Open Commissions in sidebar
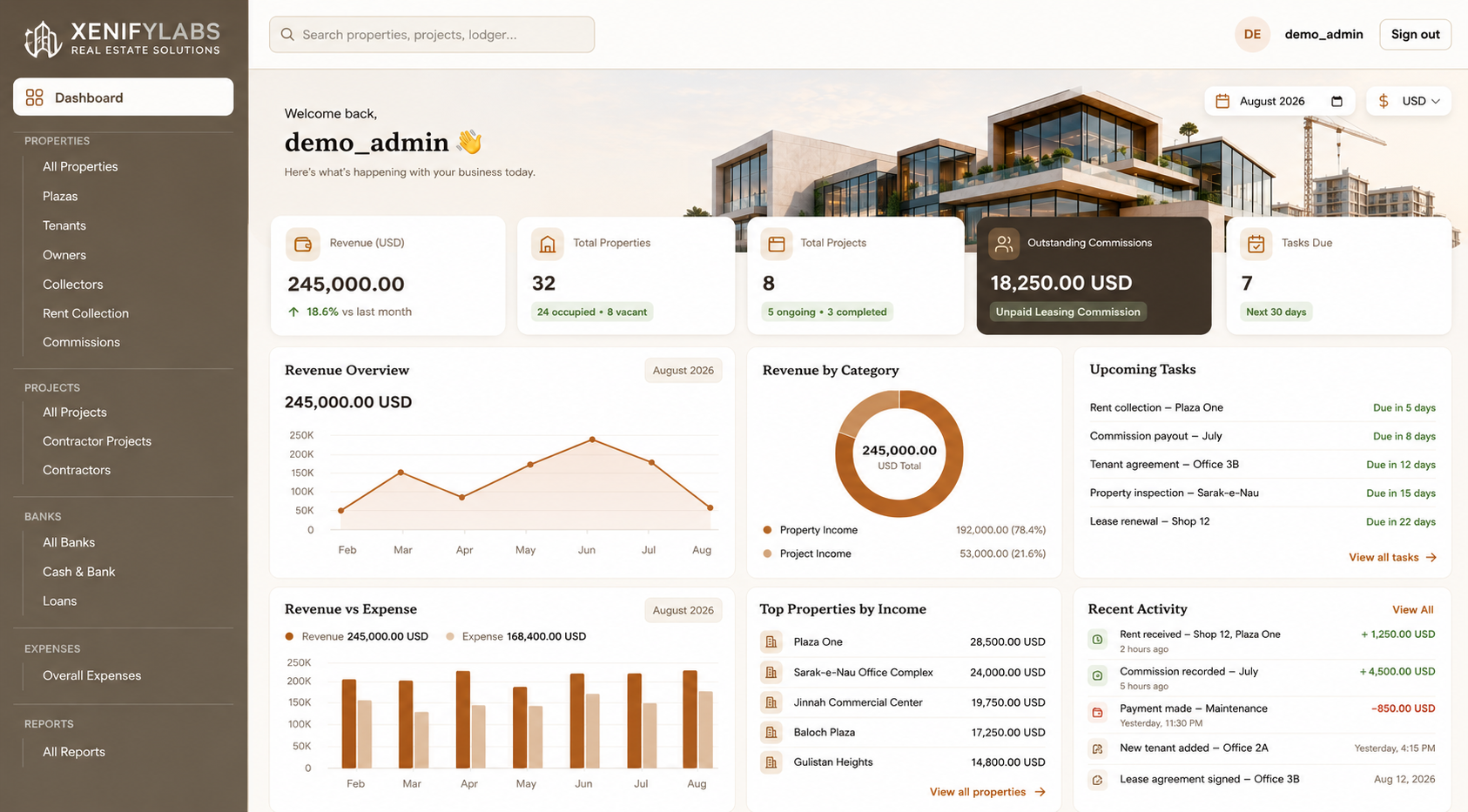 [x=81, y=342]
